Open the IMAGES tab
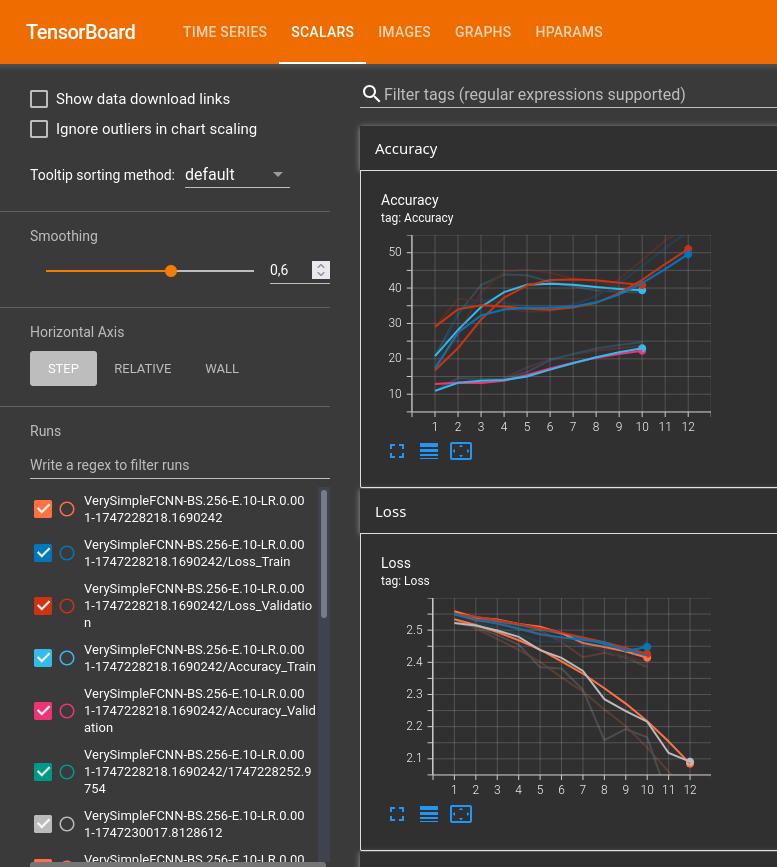The width and height of the screenshot is (777, 867). 404,32
